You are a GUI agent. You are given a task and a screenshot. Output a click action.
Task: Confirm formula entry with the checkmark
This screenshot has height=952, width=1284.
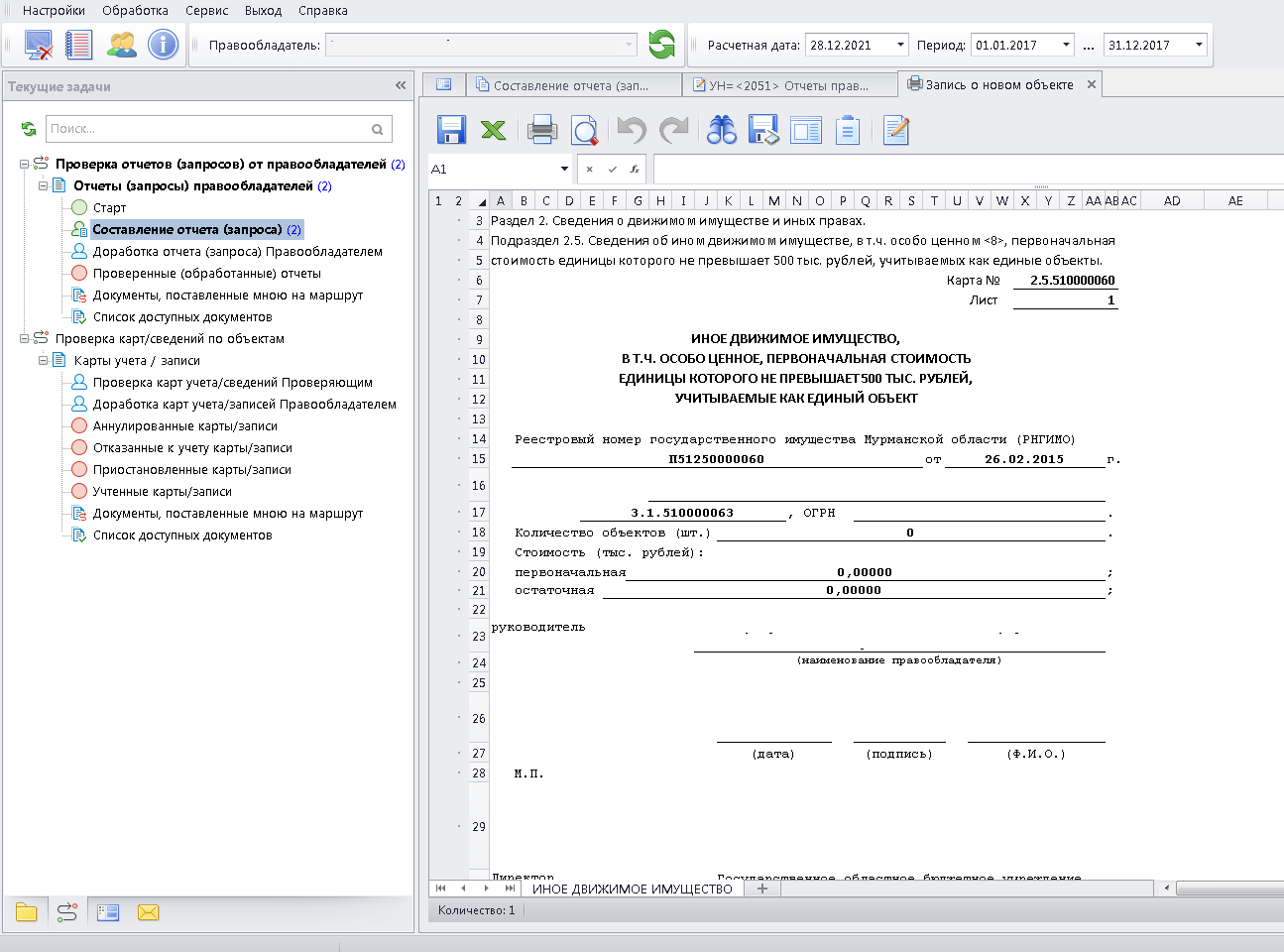[x=613, y=170]
